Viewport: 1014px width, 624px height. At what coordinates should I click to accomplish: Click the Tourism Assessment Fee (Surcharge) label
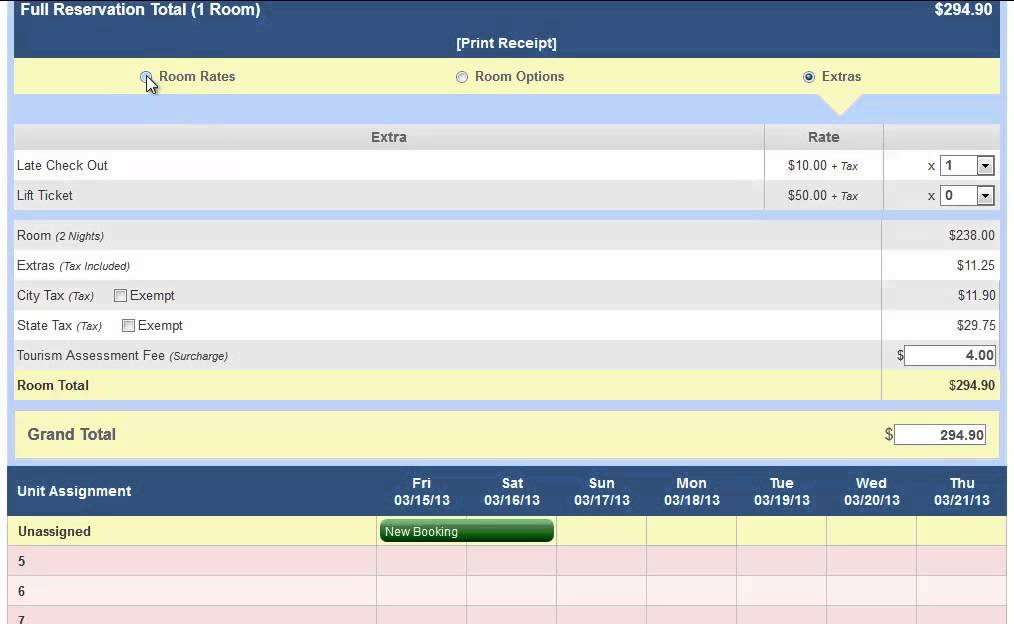(122, 356)
